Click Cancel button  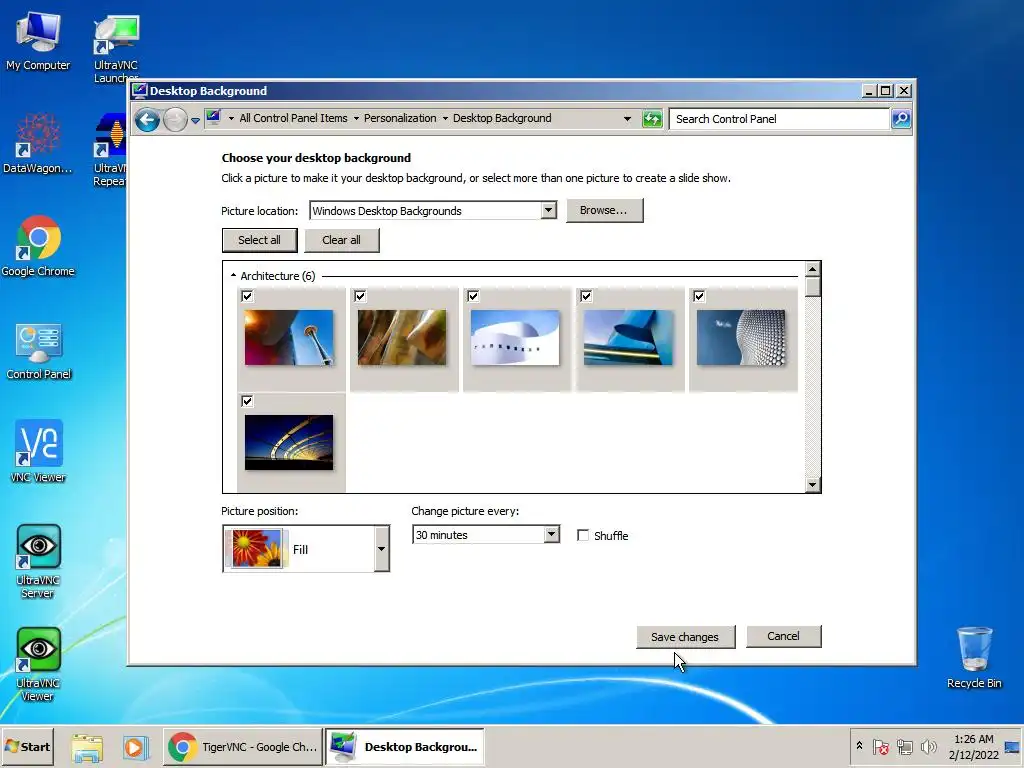783,636
